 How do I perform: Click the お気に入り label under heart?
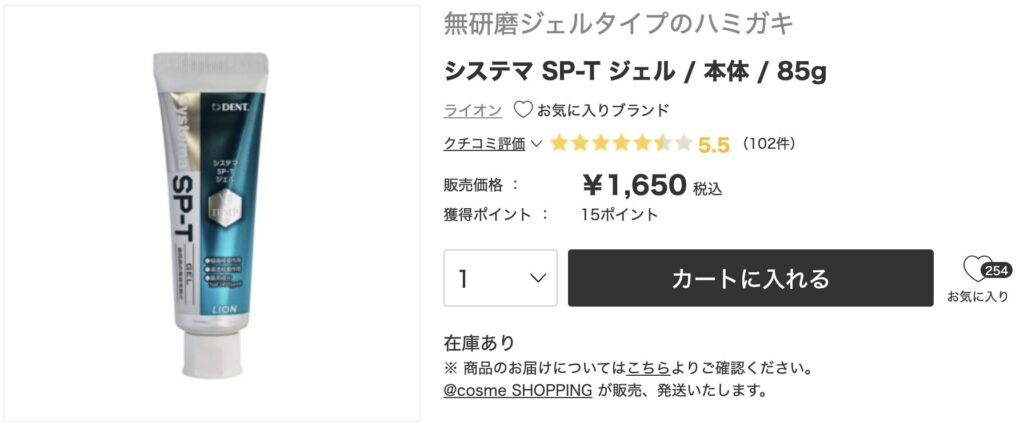(978, 297)
